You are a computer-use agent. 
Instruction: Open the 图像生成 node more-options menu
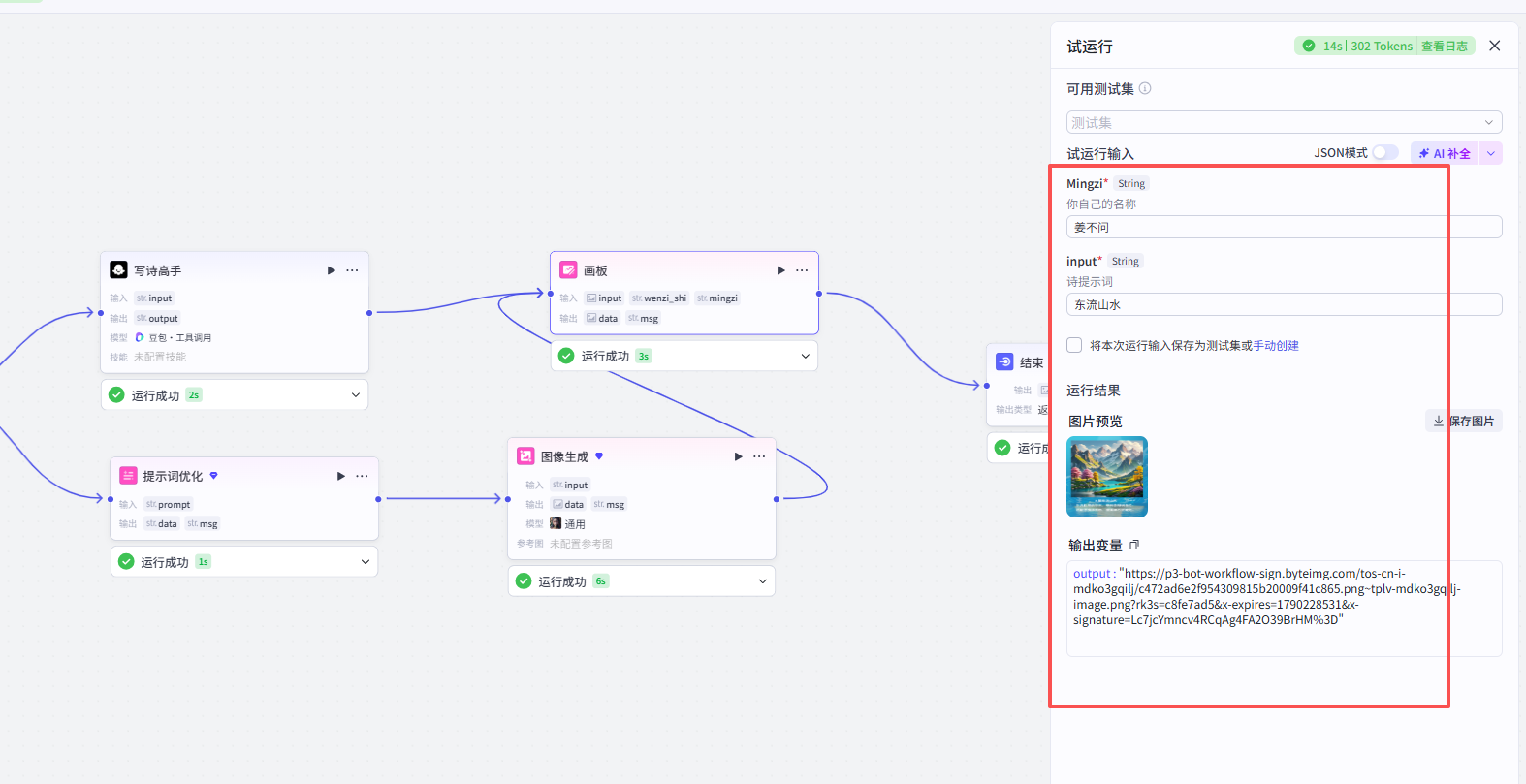click(x=759, y=456)
